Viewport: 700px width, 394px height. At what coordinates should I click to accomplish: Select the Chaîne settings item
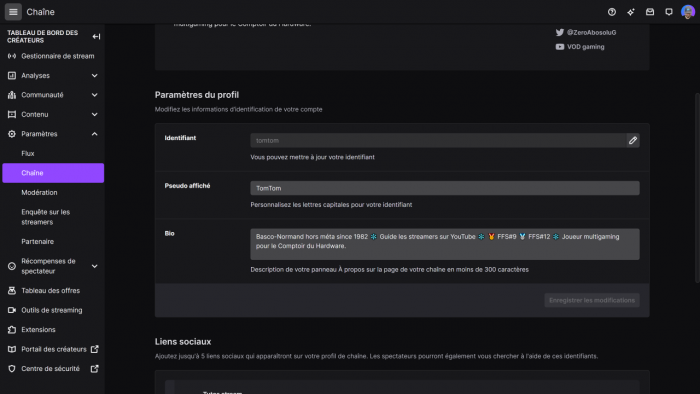click(x=53, y=173)
